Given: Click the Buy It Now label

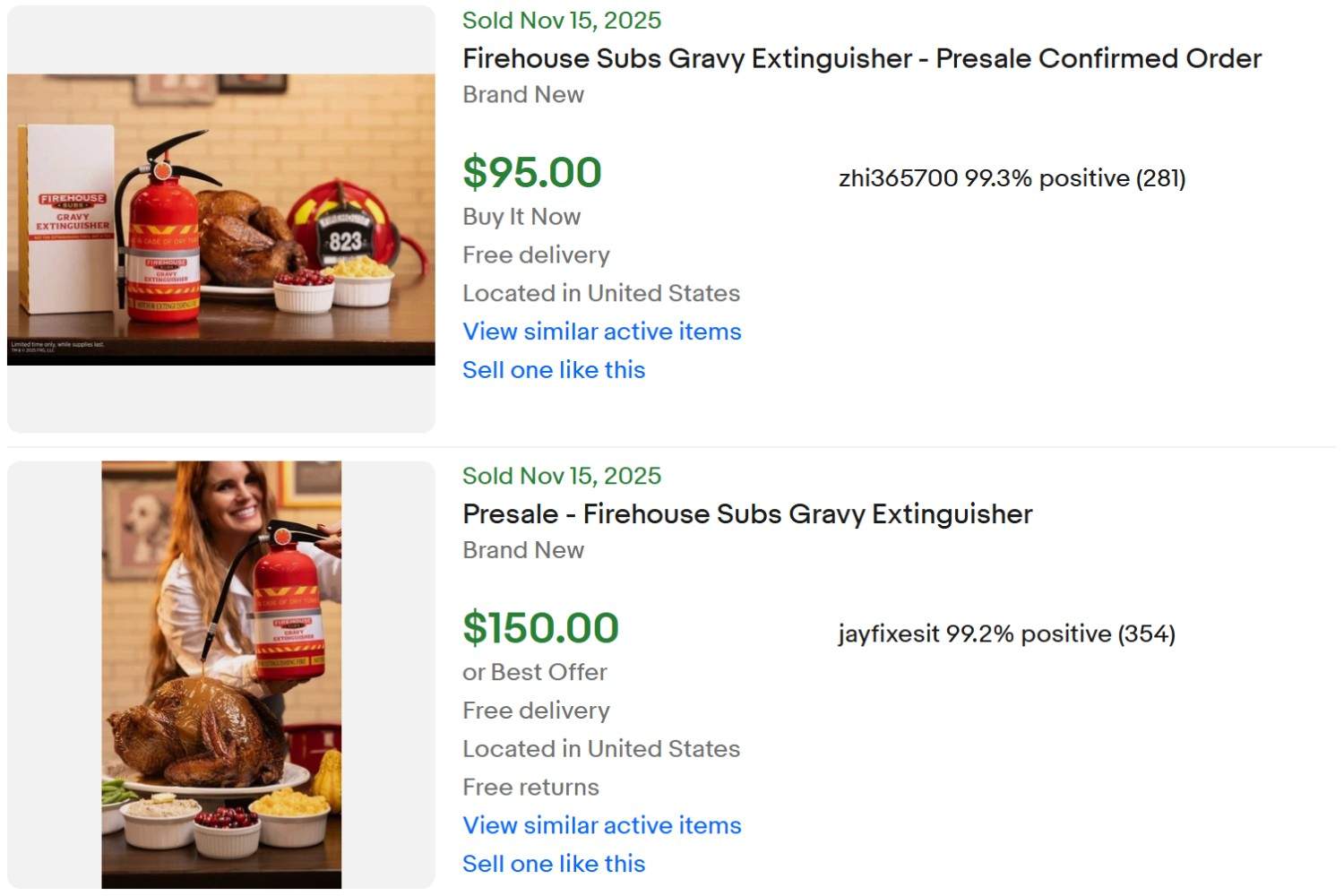Looking at the screenshot, I should (x=521, y=216).
